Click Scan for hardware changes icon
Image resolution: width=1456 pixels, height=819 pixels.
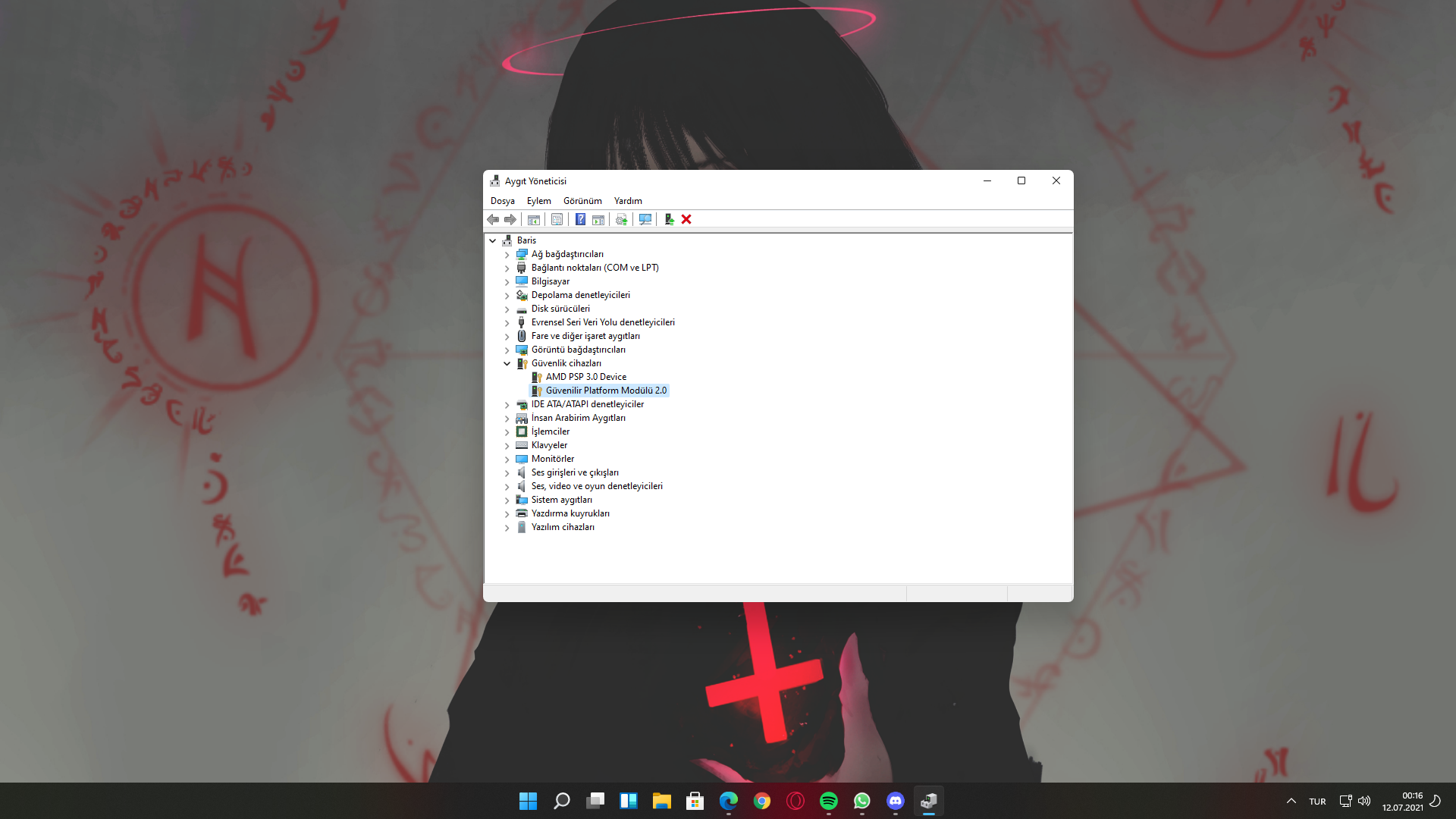coord(645,219)
